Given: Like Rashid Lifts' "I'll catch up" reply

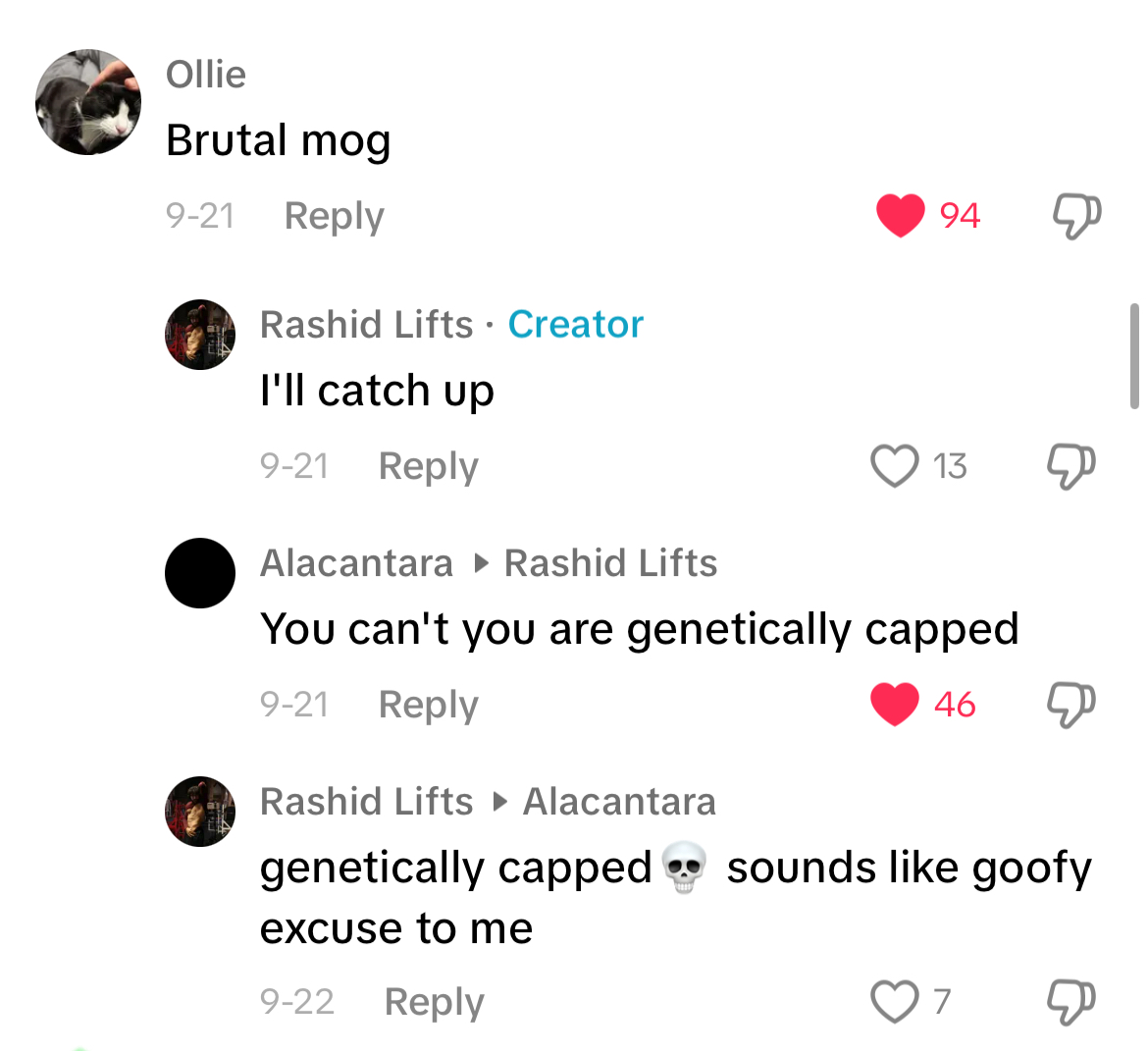Looking at the screenshot, I should click(x=895, y=466).
